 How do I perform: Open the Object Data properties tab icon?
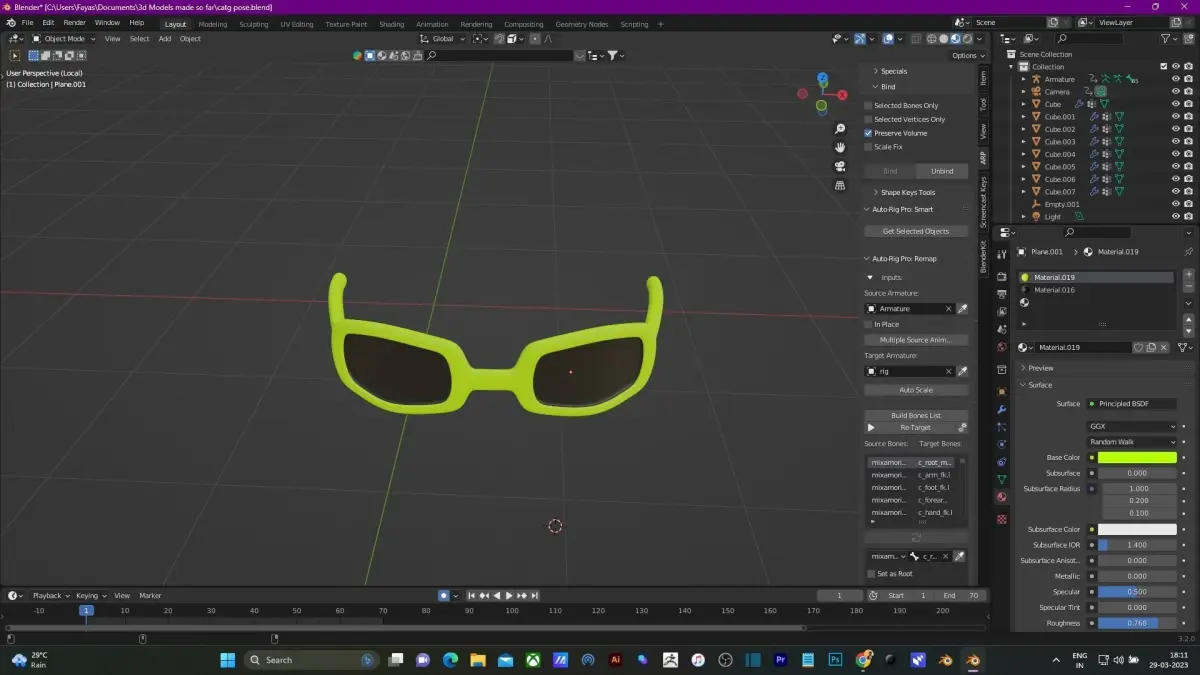click(x=1001, y=479)
